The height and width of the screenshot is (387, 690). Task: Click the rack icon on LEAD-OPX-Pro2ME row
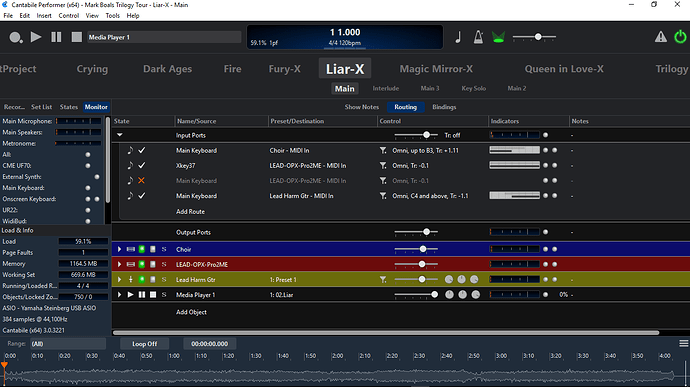(131, 265)
